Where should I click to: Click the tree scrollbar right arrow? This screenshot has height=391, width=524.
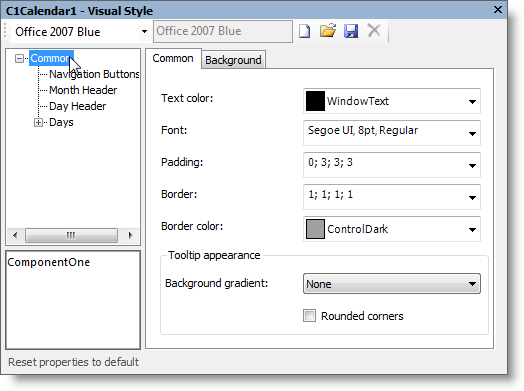click(130, 235)
